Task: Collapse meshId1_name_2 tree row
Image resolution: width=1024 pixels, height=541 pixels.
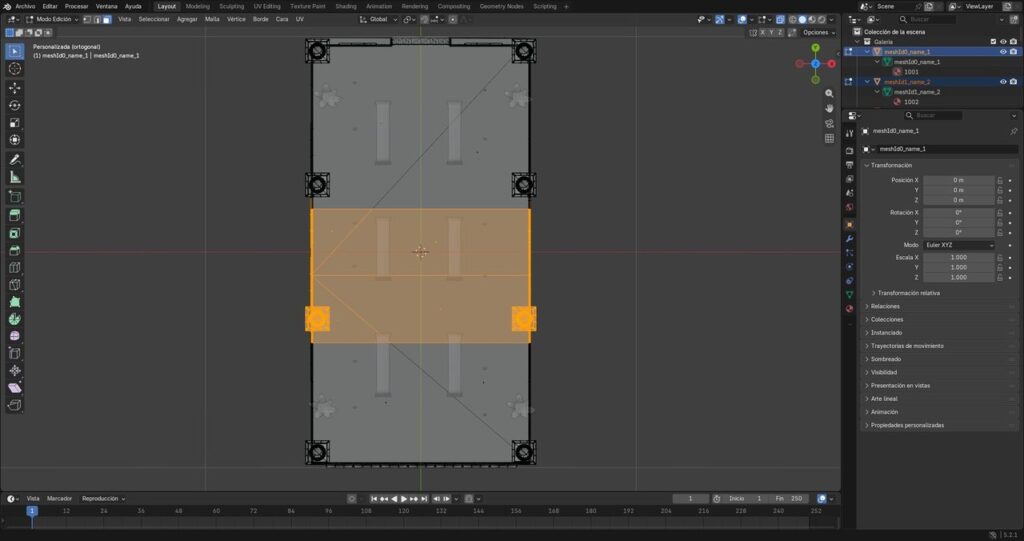Action: 868,82
